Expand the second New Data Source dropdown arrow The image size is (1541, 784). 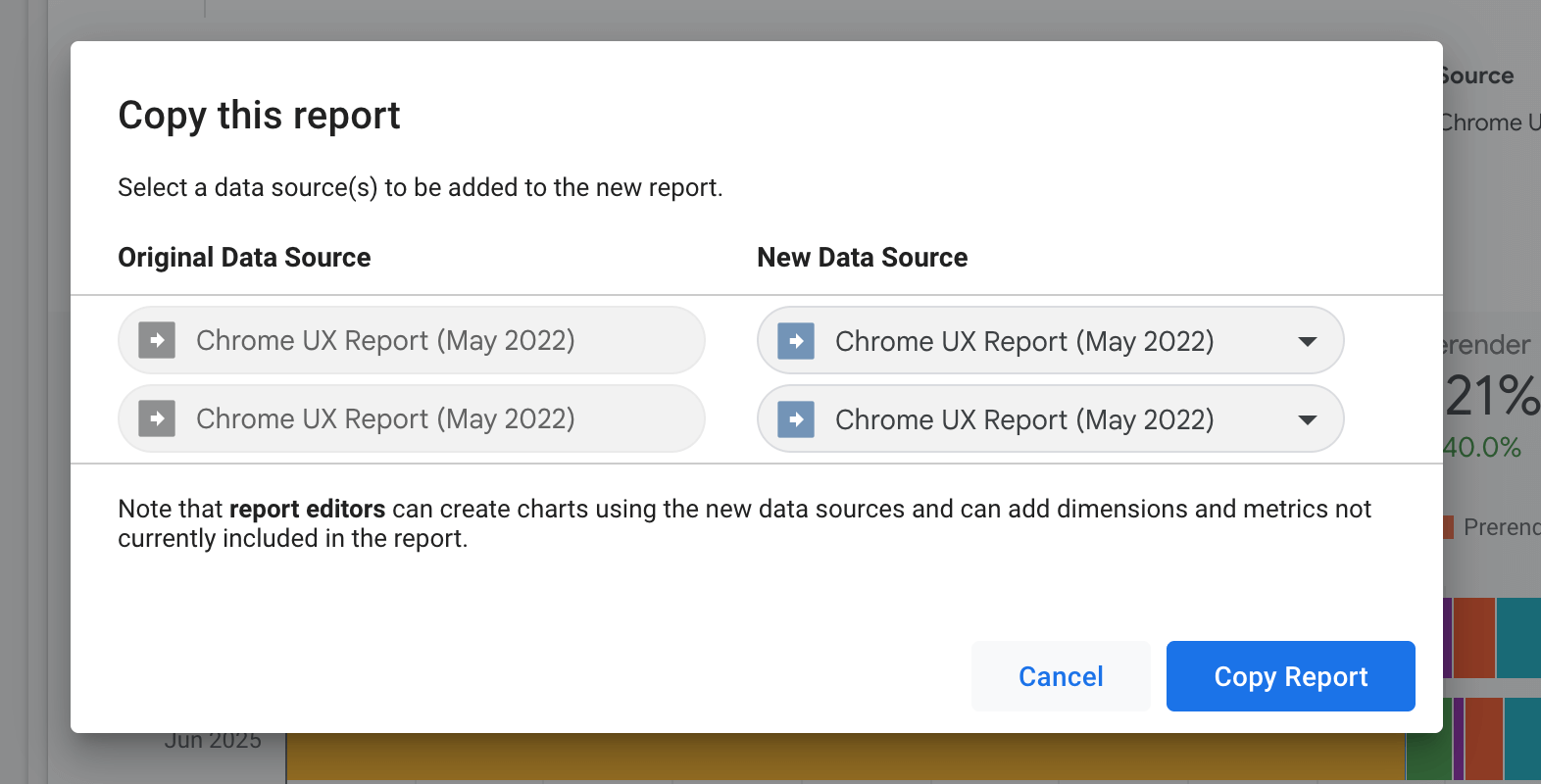pos(1307,419)
